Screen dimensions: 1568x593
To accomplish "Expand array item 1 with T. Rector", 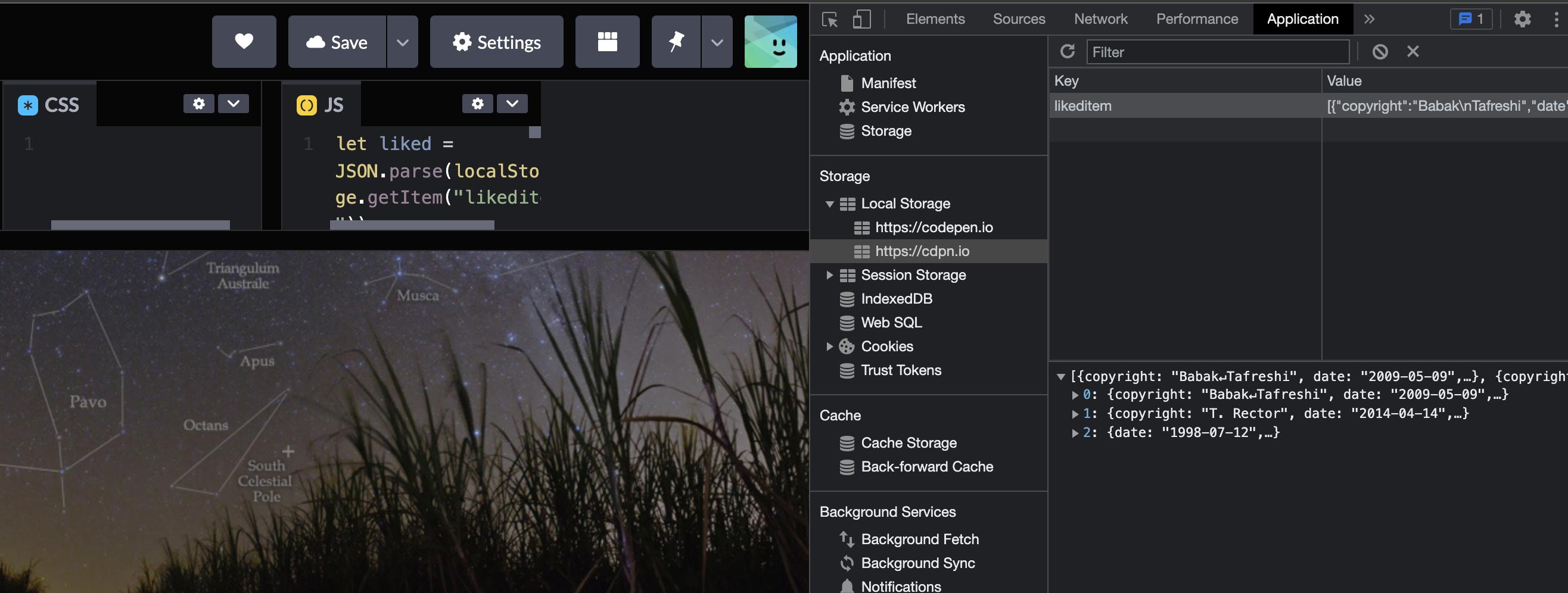I will [x=1075, y=414].
